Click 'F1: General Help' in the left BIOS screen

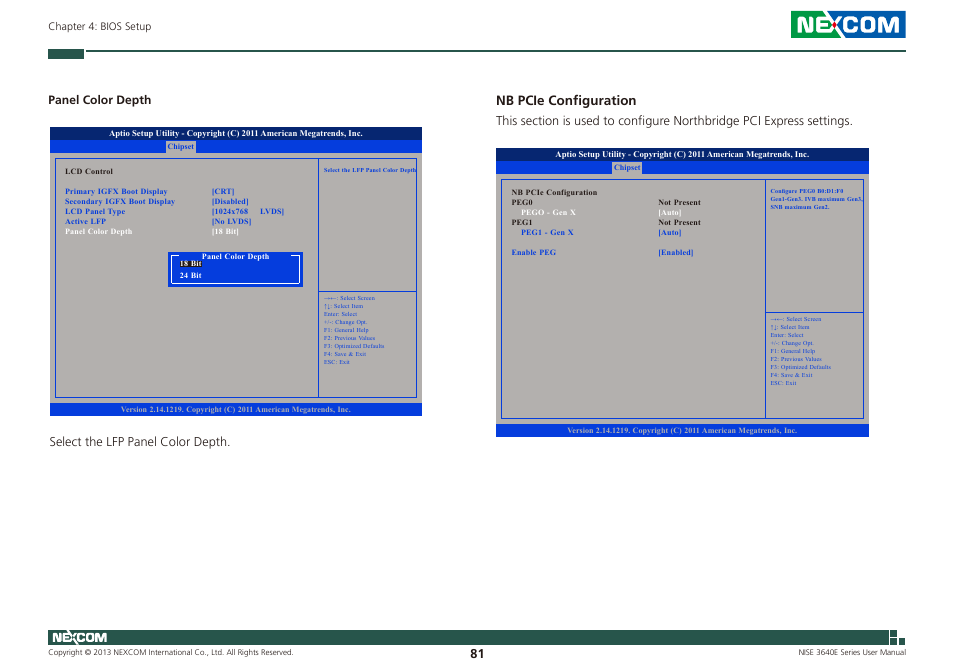click(x=346, y=330)
